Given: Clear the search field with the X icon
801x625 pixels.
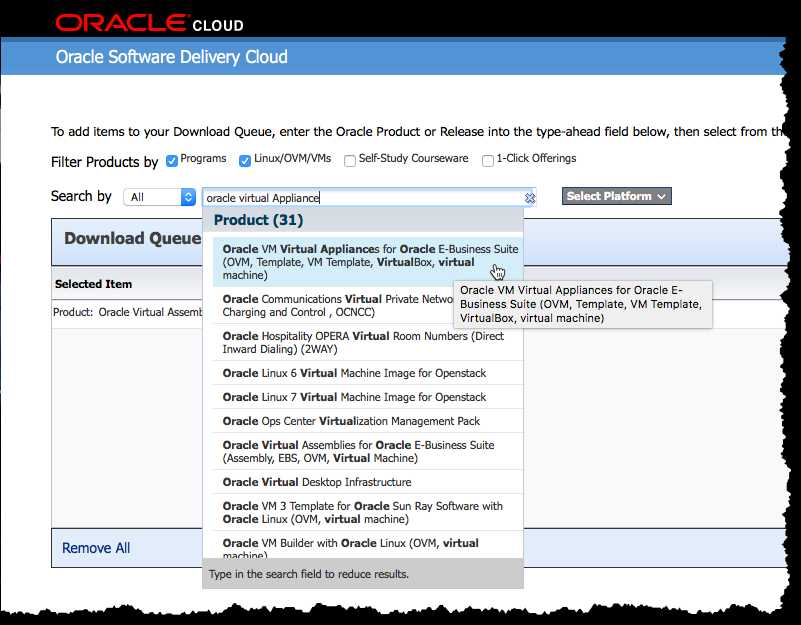Looking at the screenshot, I should pyautogui.click(x=530, y=198).
